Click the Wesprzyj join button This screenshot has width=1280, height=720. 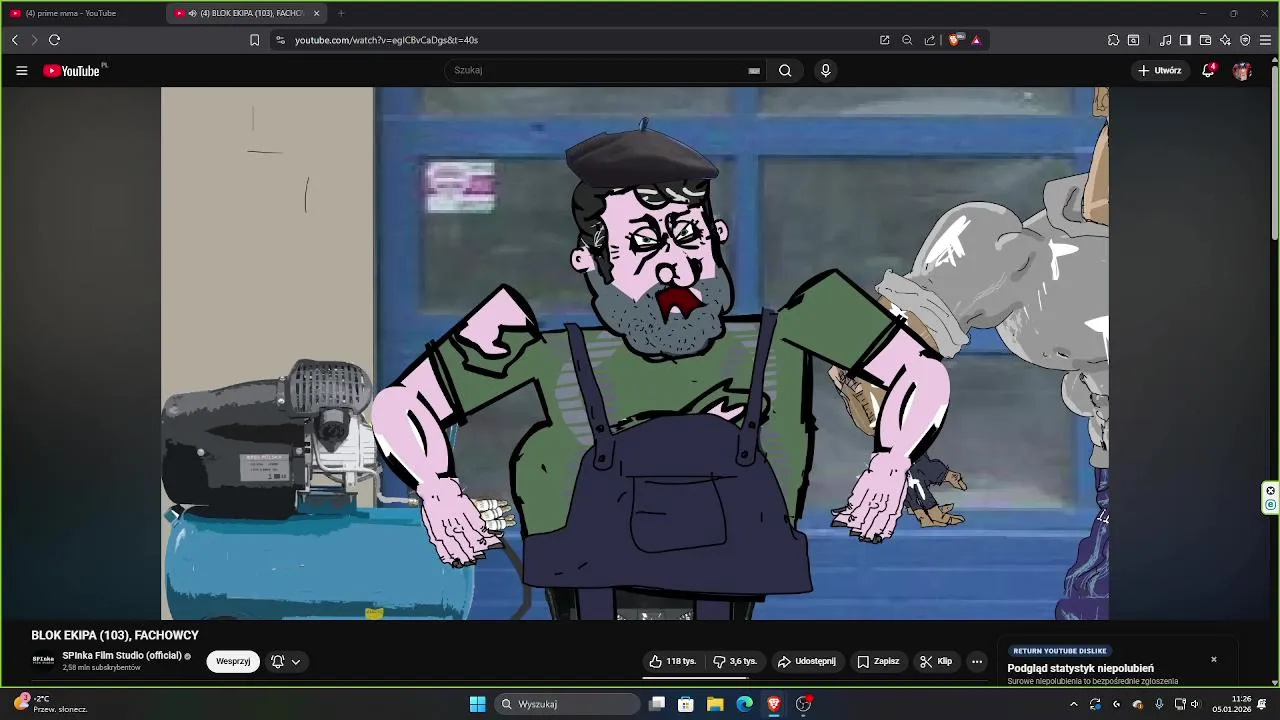(233, 661)
